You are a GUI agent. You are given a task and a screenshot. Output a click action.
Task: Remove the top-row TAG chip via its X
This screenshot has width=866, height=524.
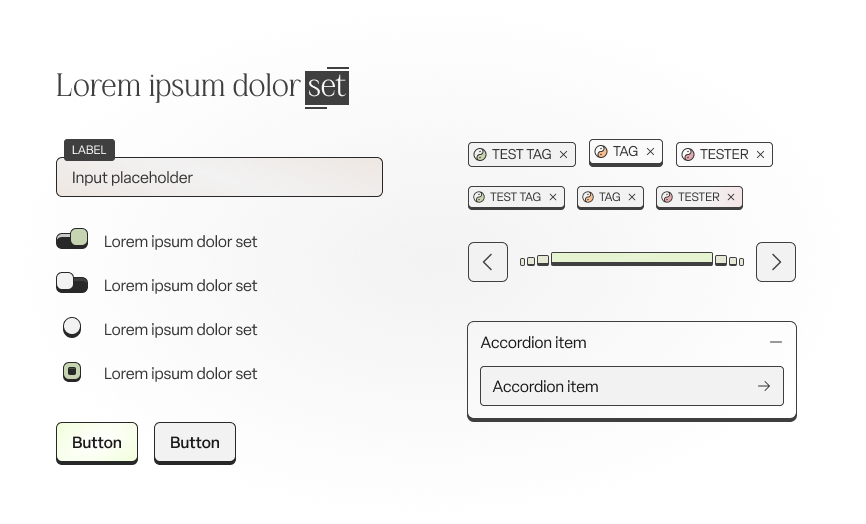pyautogui.click(x=651, y=151)
